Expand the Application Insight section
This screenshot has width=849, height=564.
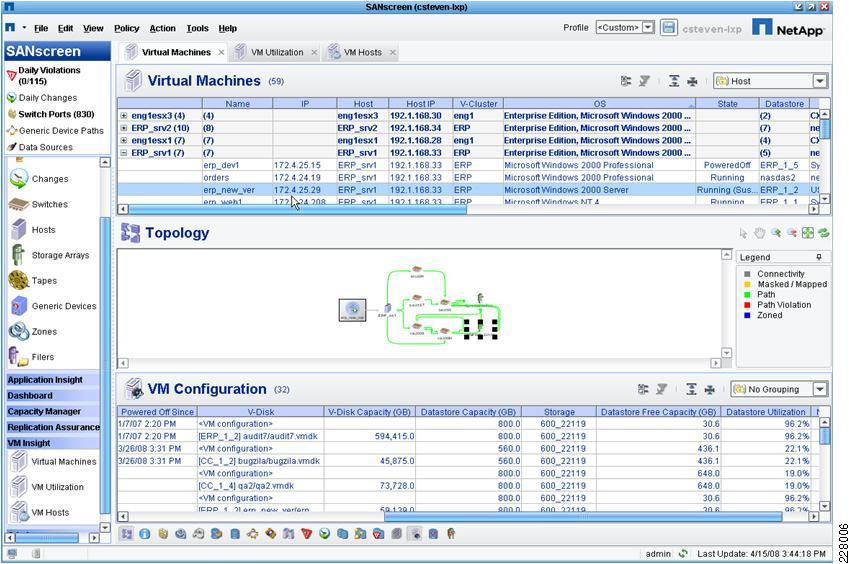pos(53,380)
